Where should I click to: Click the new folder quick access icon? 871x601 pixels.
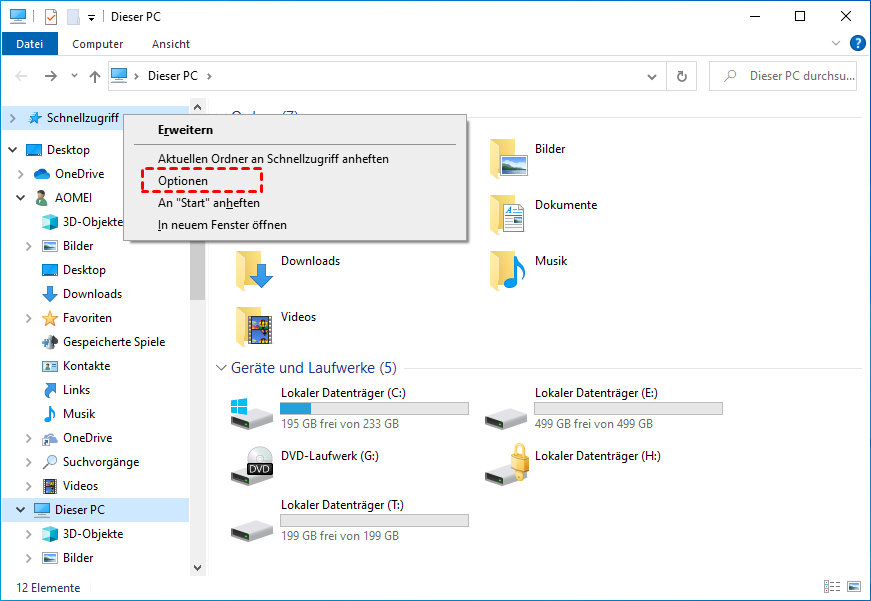(x=73, y=17)
